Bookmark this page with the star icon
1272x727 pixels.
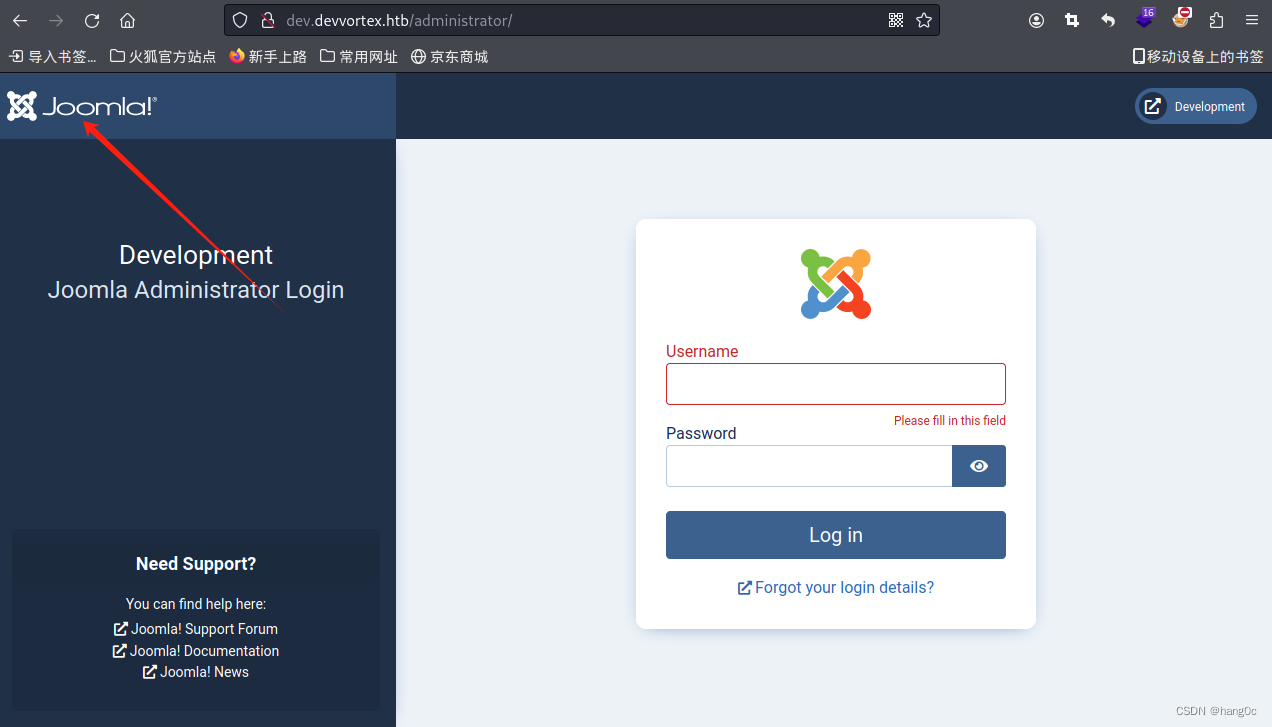[924, 20]
